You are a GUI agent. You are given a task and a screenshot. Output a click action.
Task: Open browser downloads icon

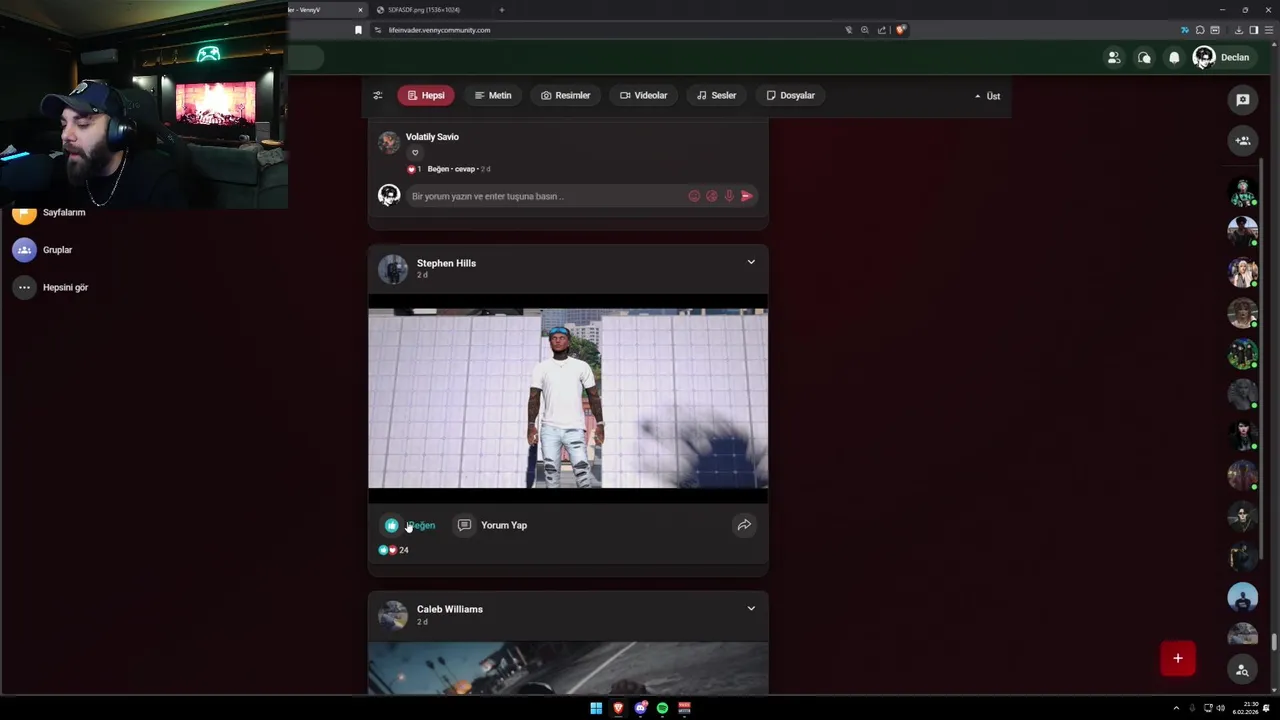[x=1239, y=30]
